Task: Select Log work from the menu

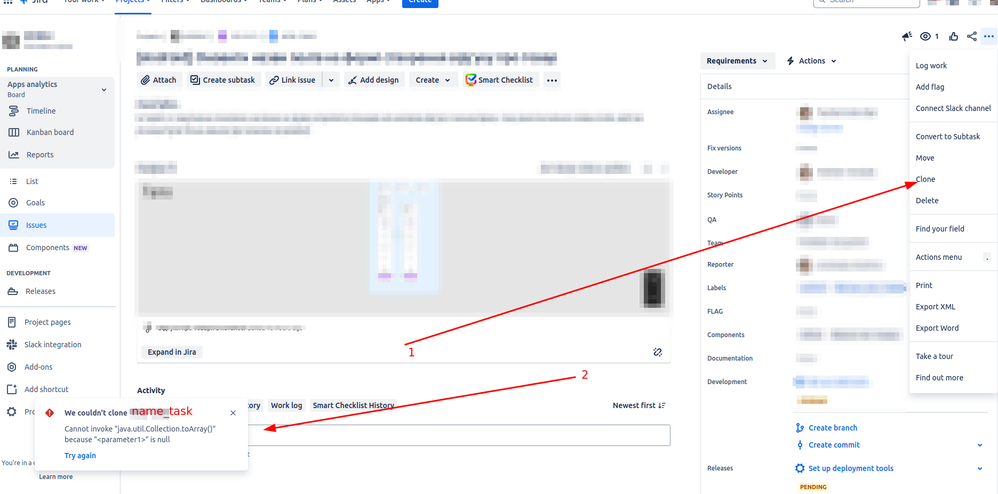Action: pyautogui.click(x=931, y=66)
